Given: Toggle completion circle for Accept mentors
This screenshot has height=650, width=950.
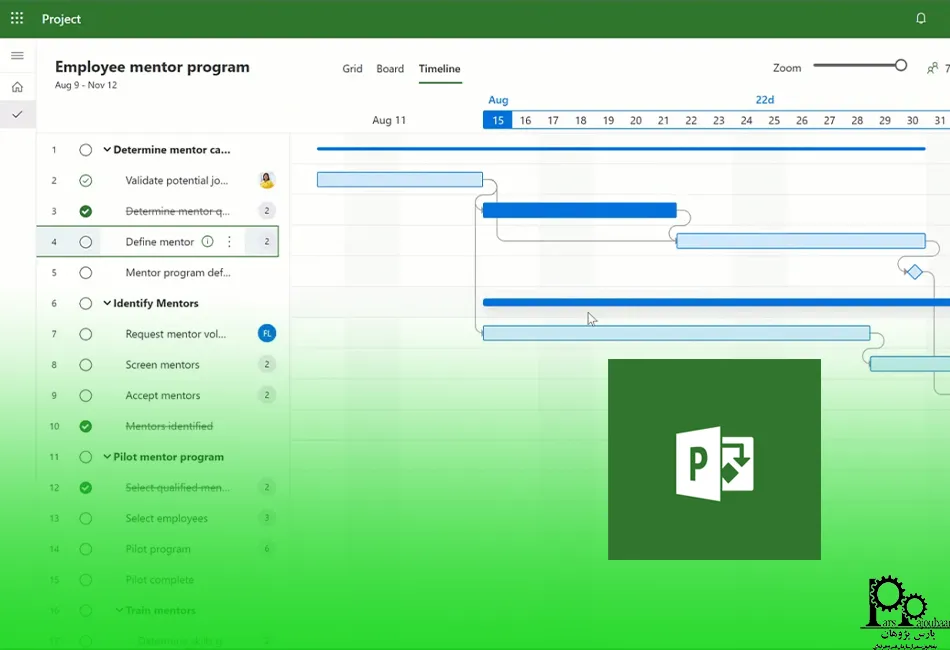Looking at the screenshot, I should (86, 395).
